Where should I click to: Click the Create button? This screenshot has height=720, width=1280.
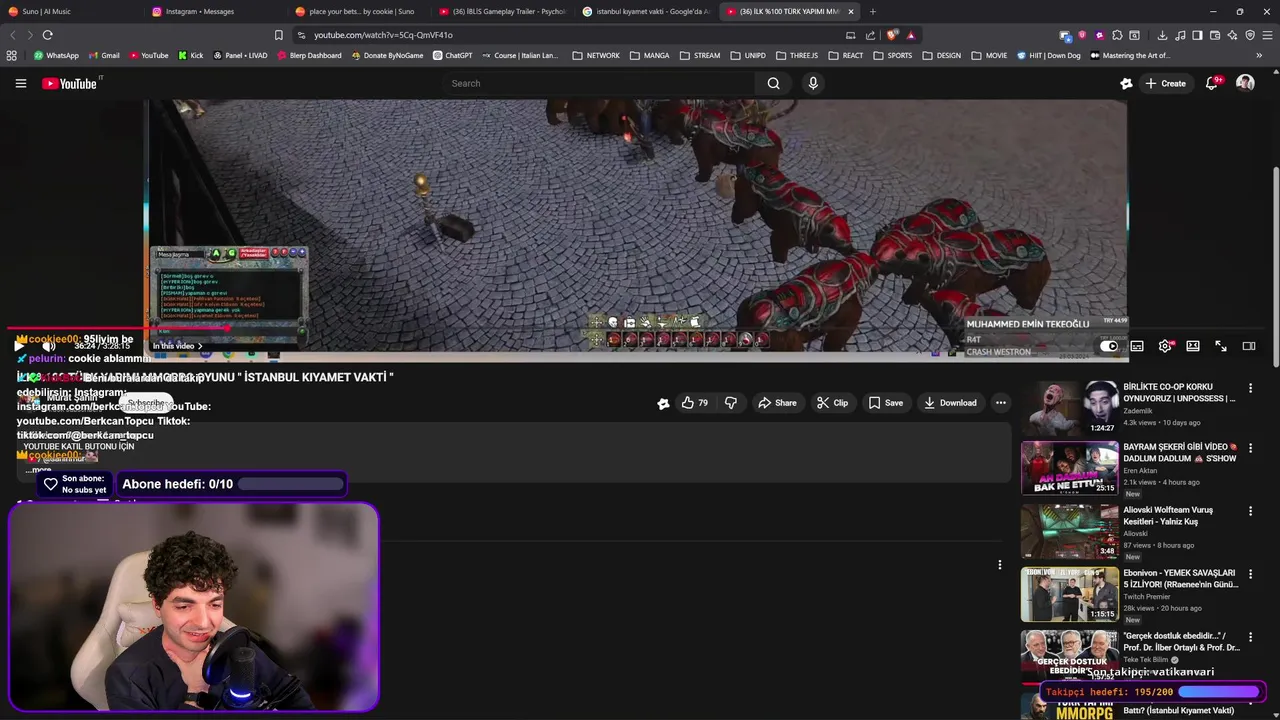pos(1166,83)
